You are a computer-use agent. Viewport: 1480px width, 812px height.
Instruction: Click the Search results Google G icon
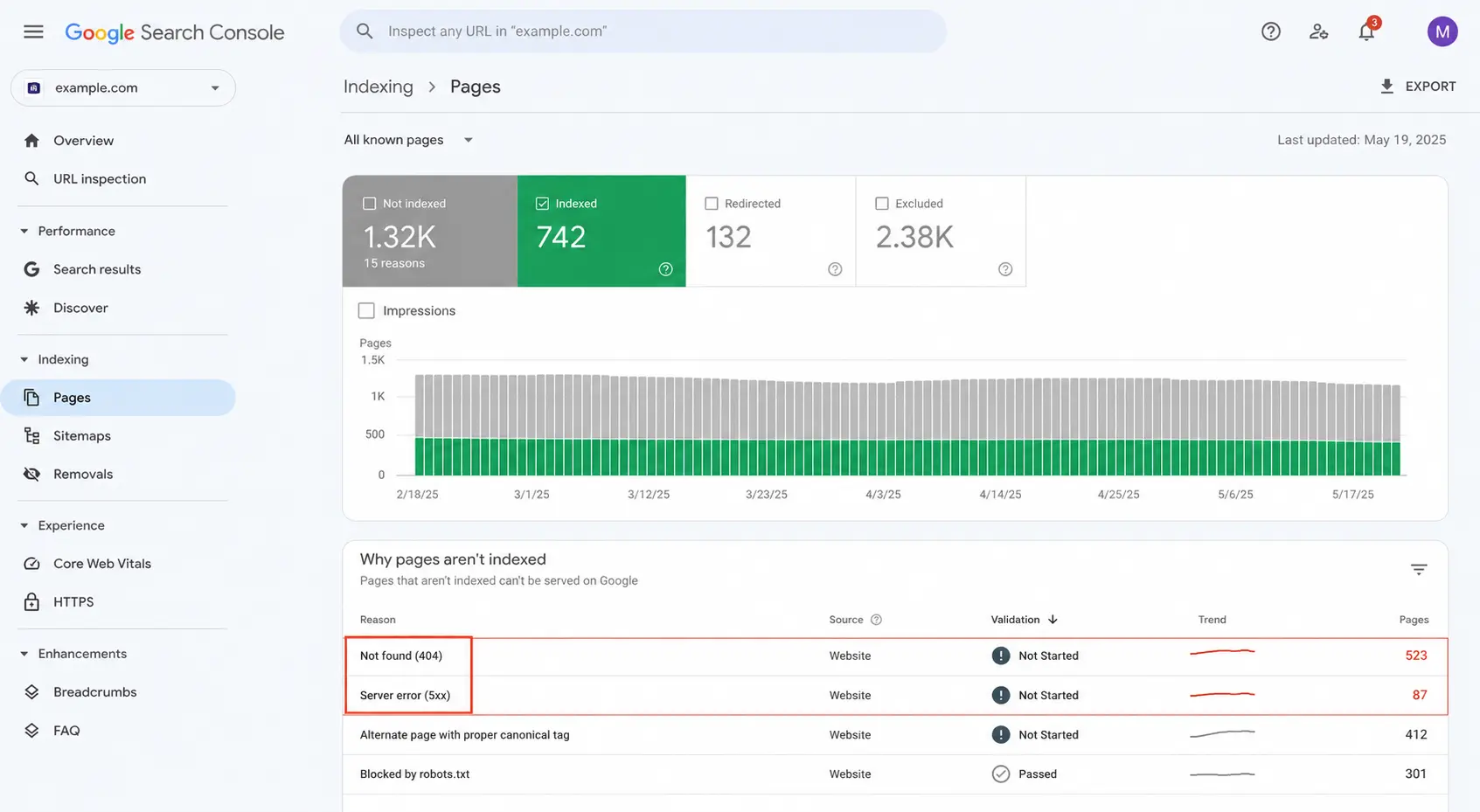(x=31, y=269)
